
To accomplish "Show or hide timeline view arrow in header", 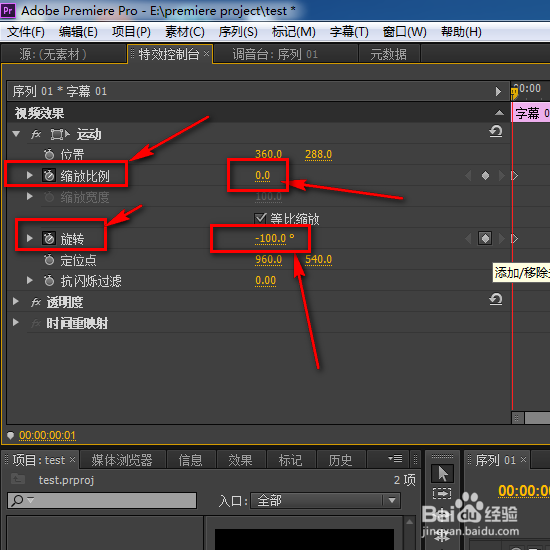I will 498,92.
